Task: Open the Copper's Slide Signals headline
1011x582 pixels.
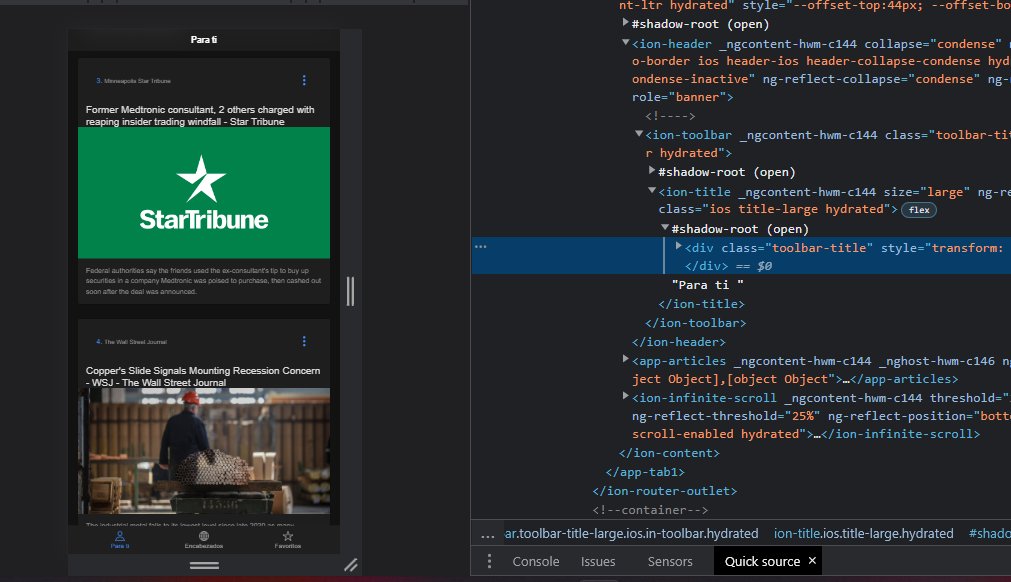Action: point(202,376)
